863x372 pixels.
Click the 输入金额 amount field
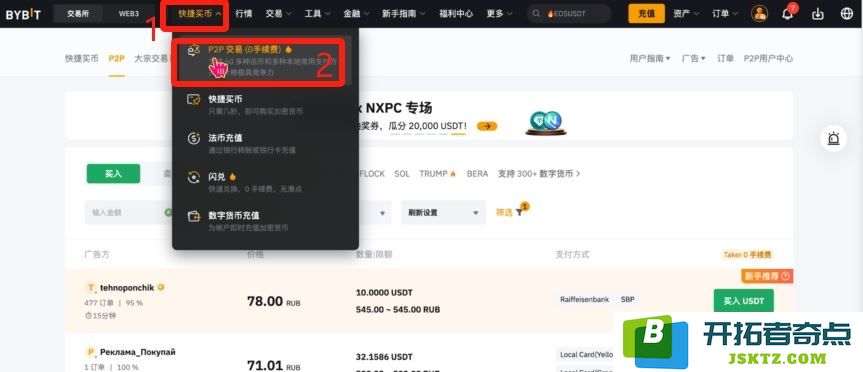pos(128,212)
